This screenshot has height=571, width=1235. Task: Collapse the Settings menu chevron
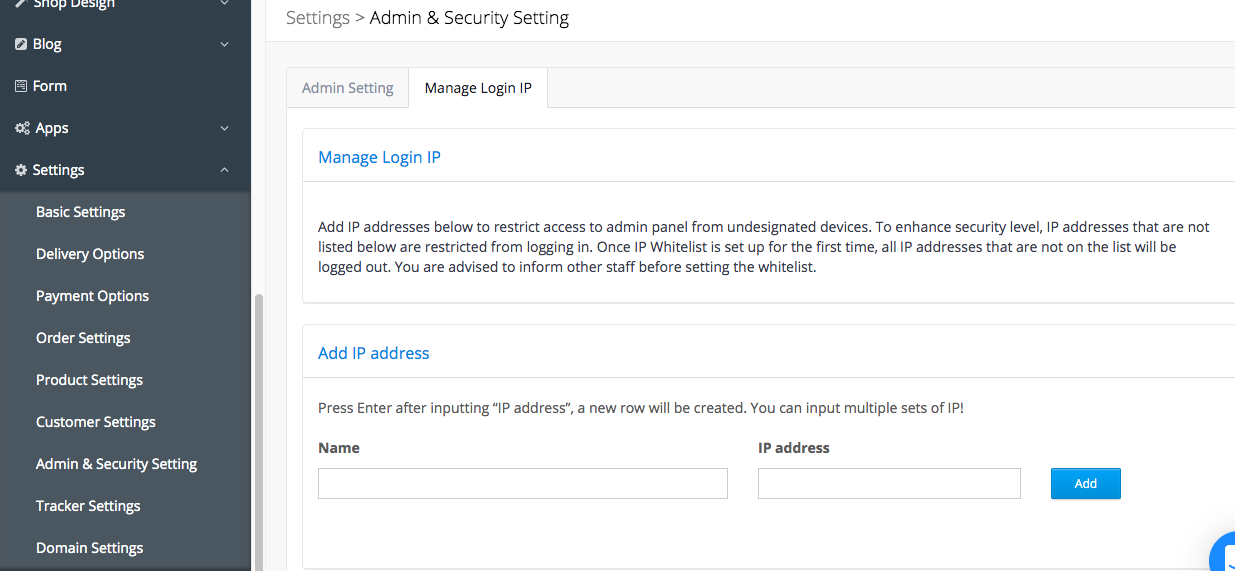click(225, 170)
